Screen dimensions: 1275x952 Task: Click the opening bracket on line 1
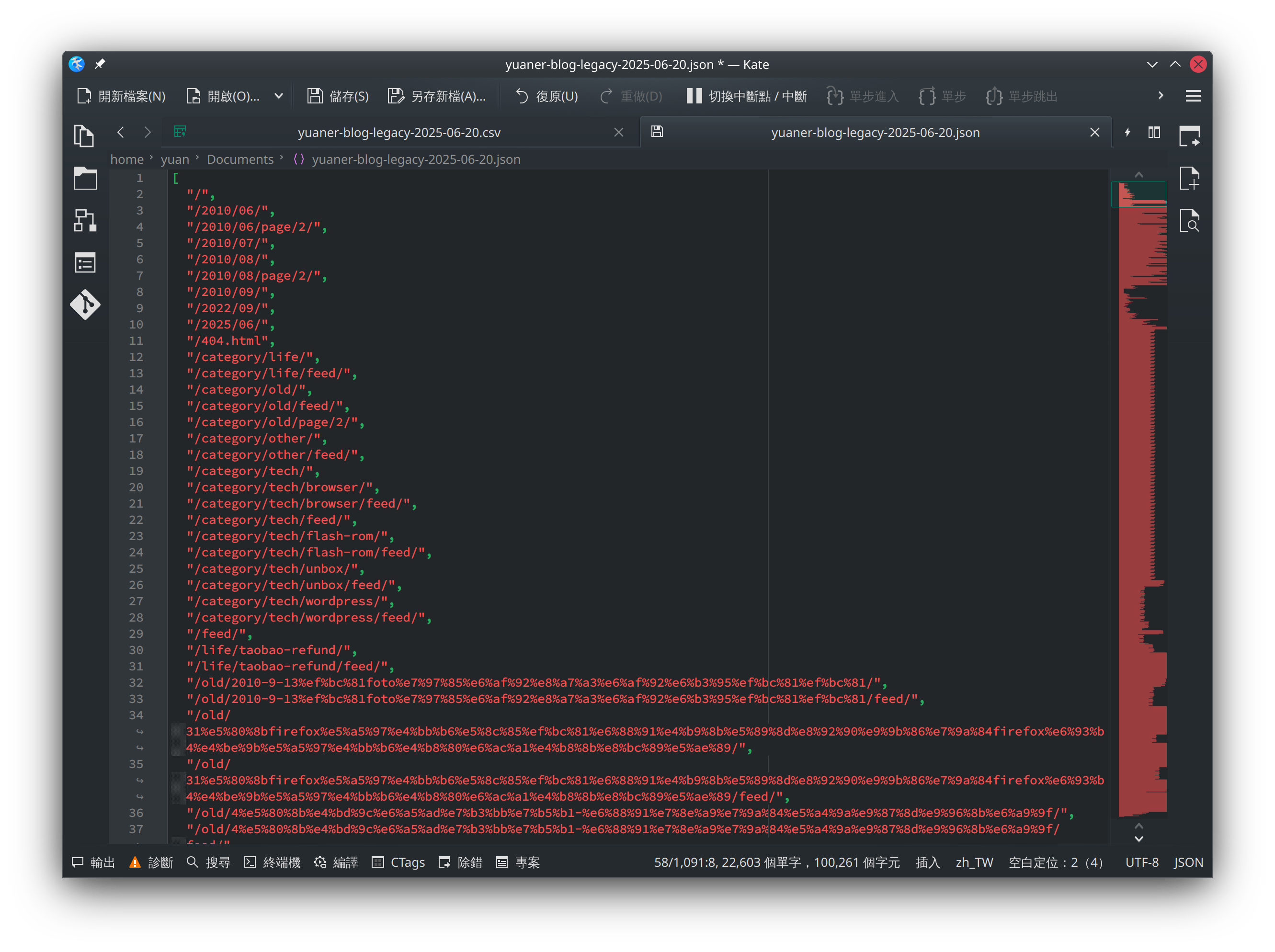click(x=175, y=178)
